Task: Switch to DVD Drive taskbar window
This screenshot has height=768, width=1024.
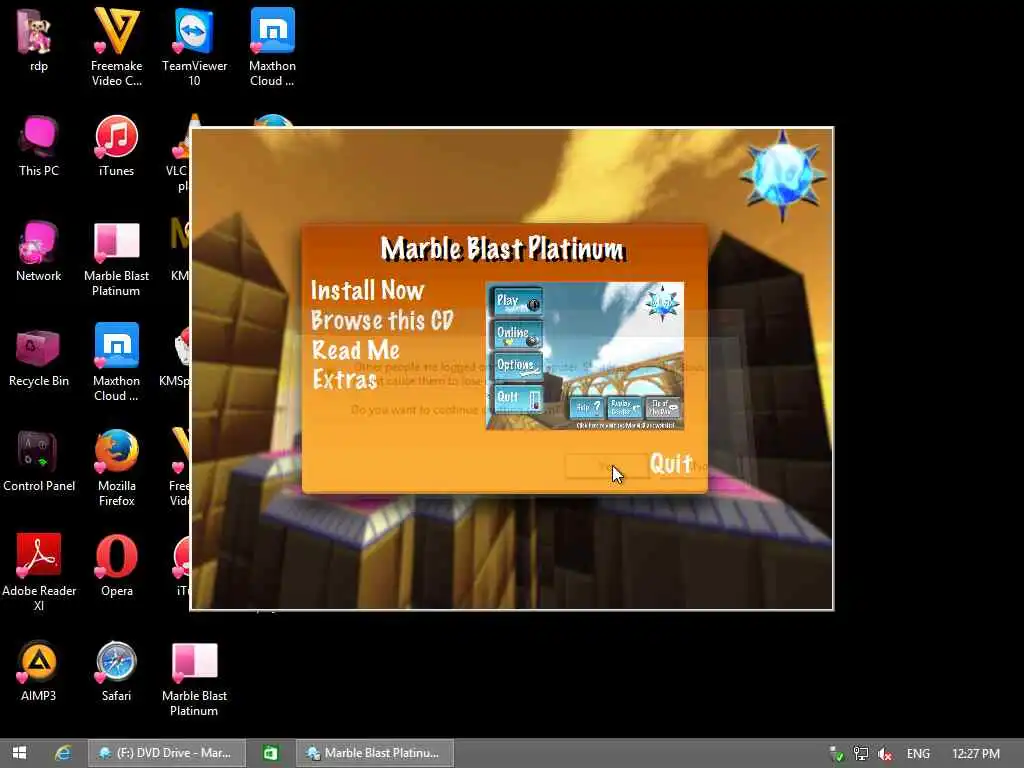Action: (x=167, y=753)
